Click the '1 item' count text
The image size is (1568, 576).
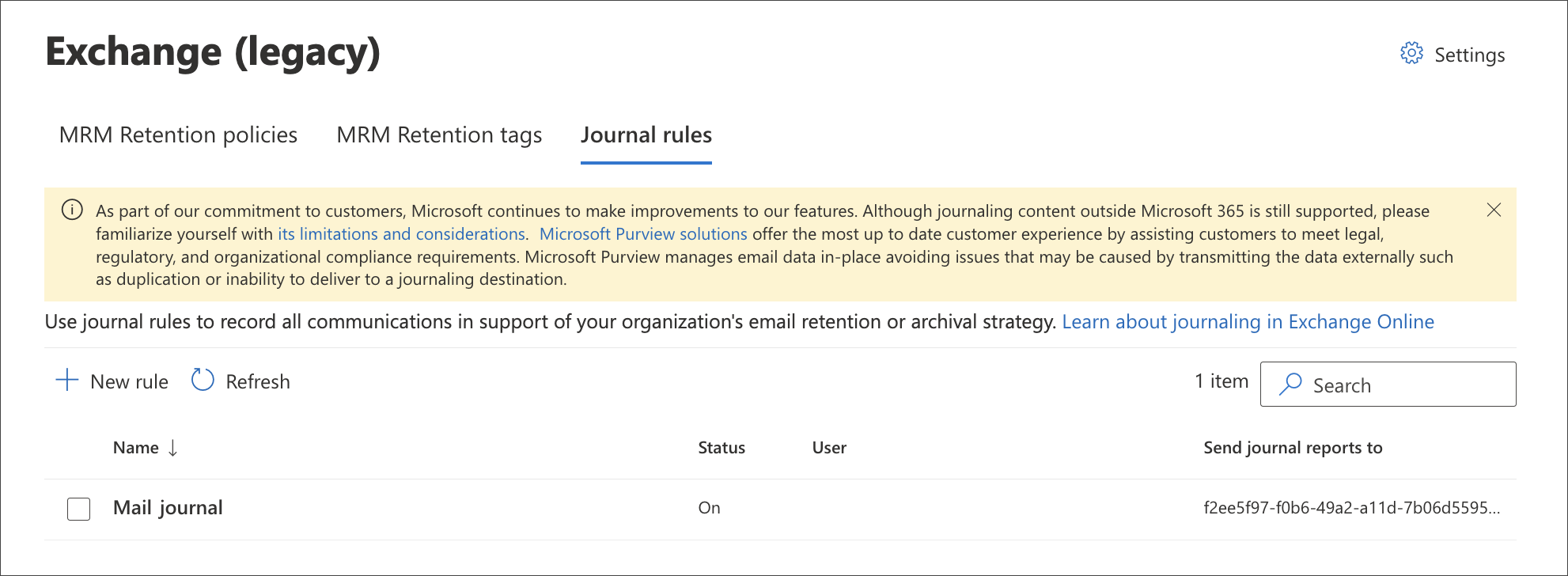click(x=1221, y=381)
